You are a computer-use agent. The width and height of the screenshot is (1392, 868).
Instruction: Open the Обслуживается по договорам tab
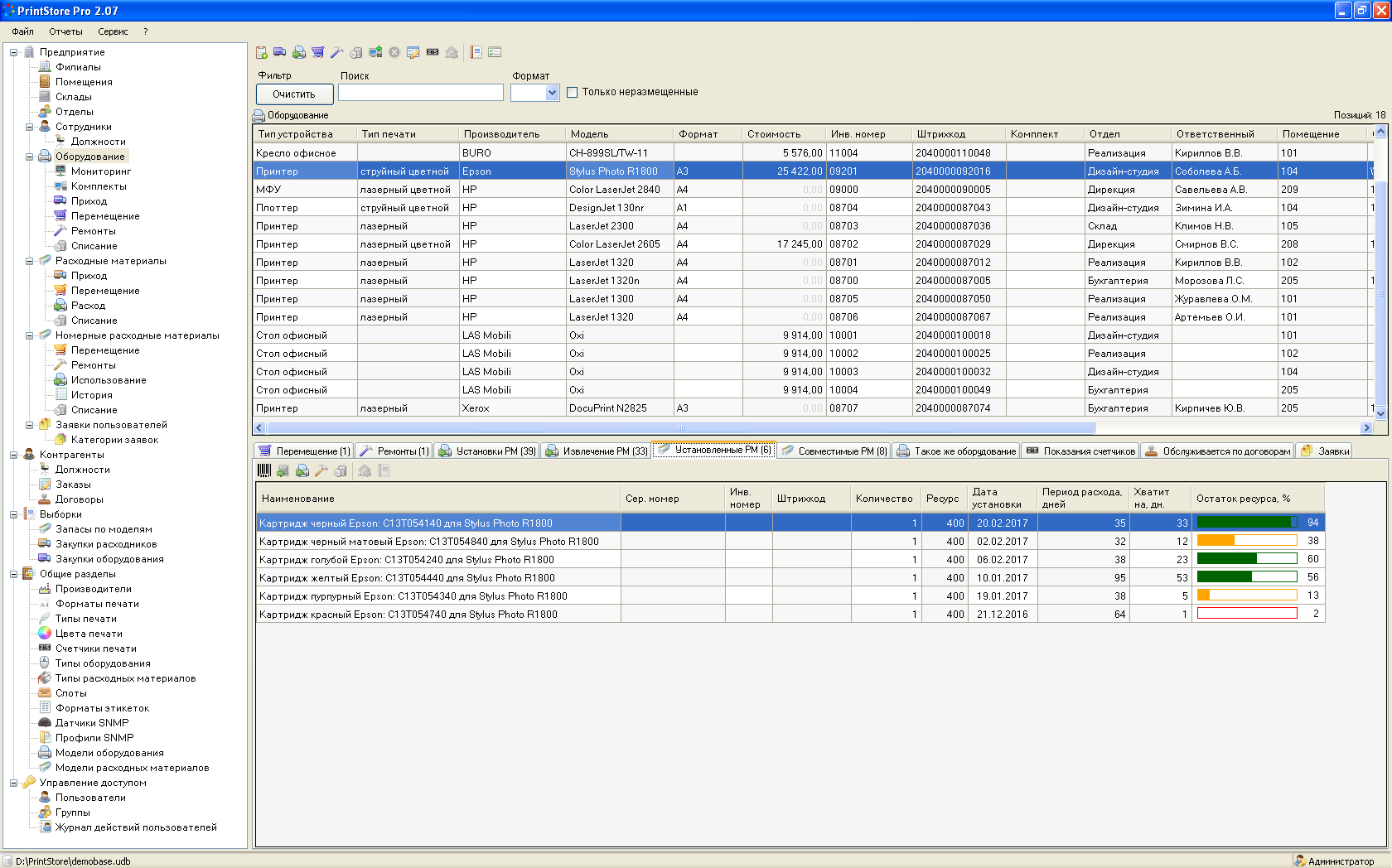tap(1218, 451)
